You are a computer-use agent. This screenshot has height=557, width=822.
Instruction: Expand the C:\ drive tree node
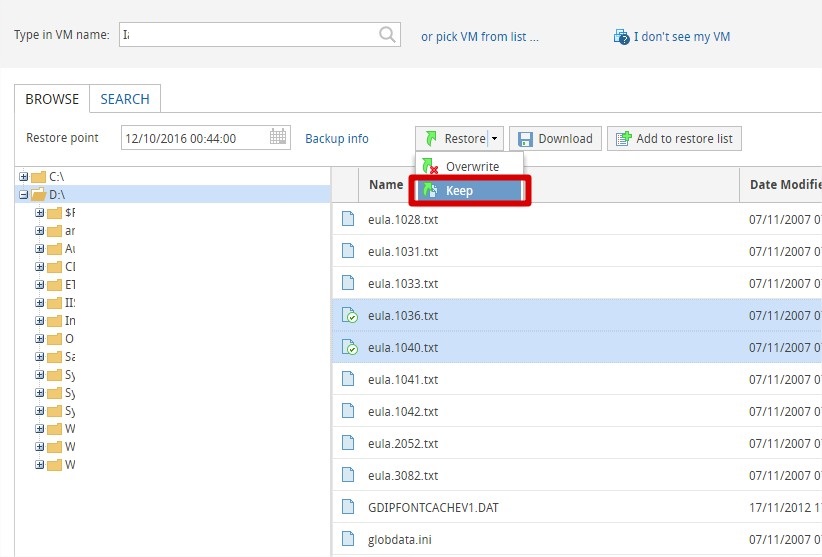click(23, 176)
